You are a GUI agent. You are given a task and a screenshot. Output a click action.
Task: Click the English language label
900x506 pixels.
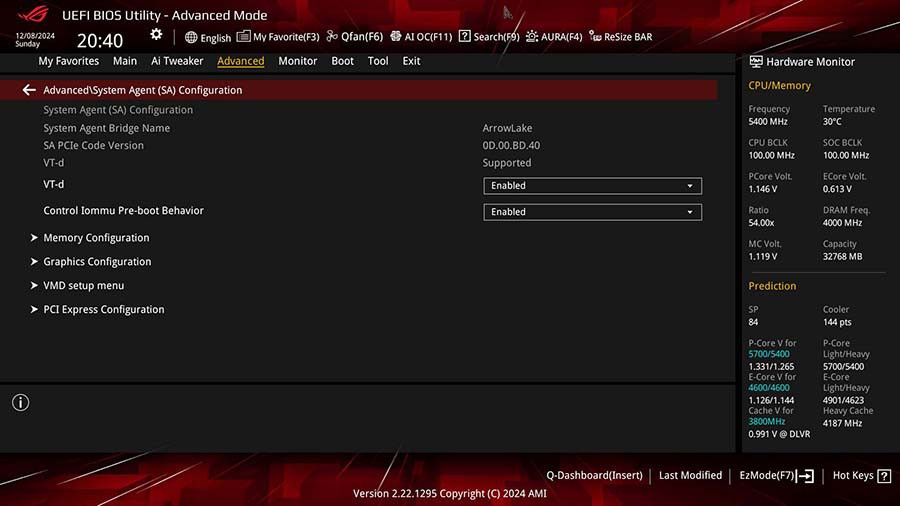[x=216, y=38]
